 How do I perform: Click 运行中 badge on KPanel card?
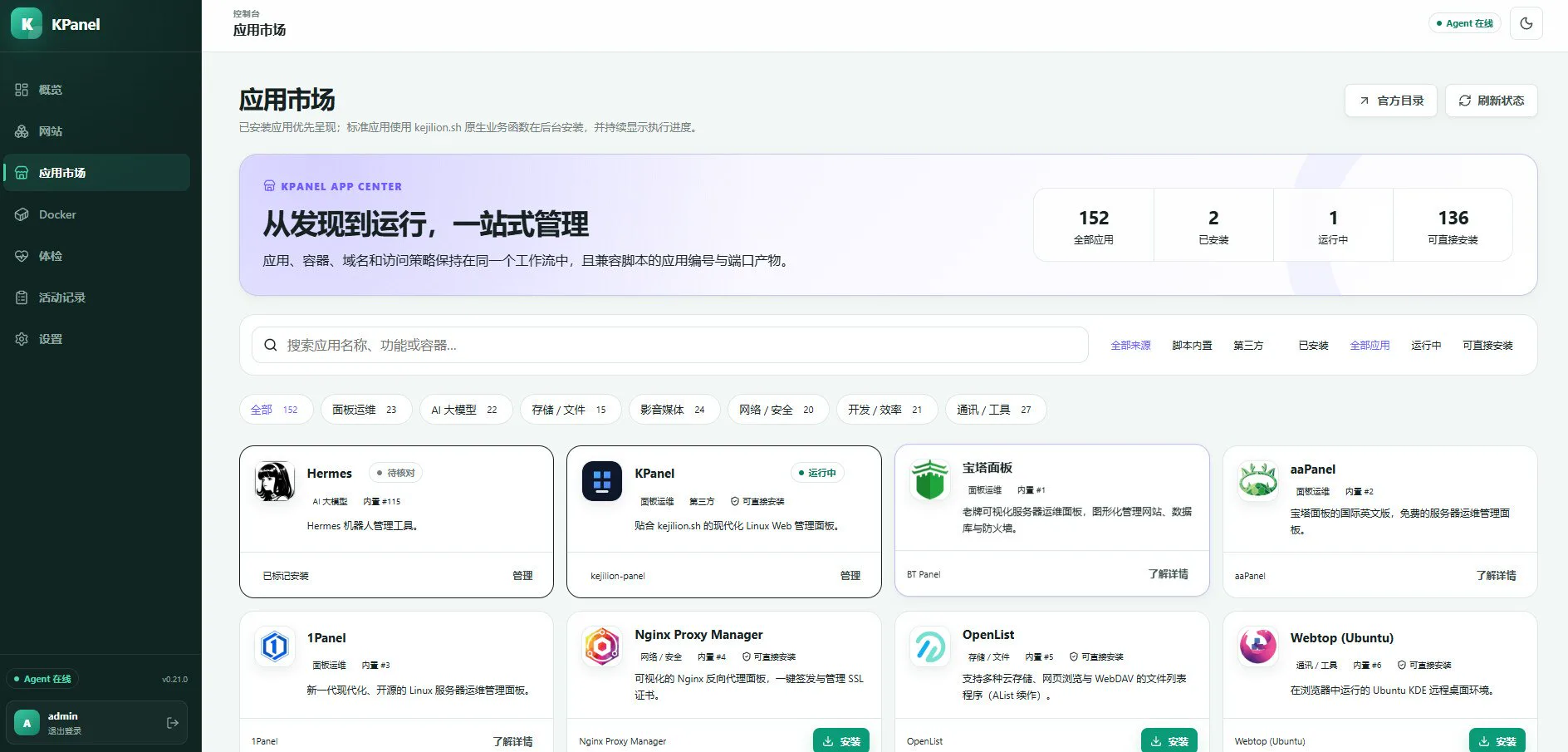[x=817, y=473]
